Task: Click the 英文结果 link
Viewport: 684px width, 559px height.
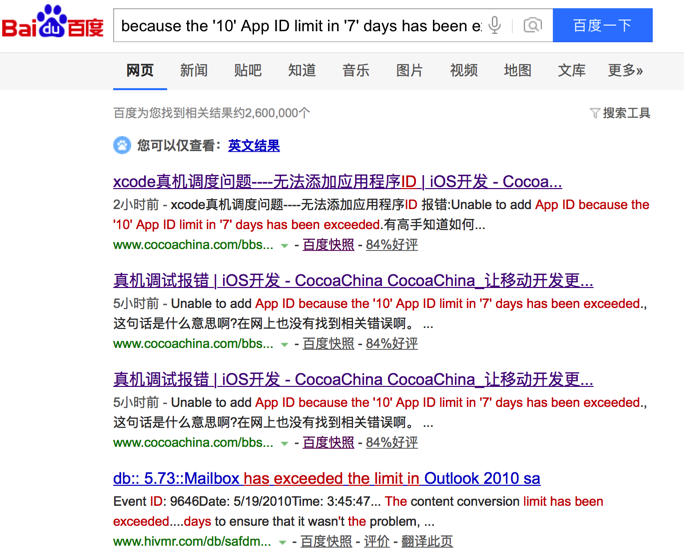Action: tap(254, 146)
